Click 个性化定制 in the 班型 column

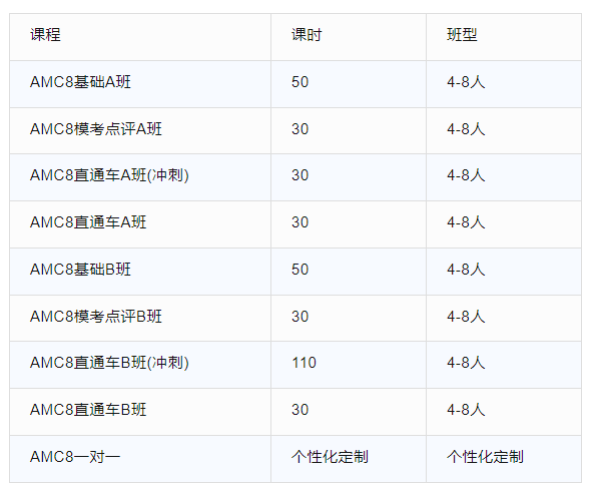(485, 456)
